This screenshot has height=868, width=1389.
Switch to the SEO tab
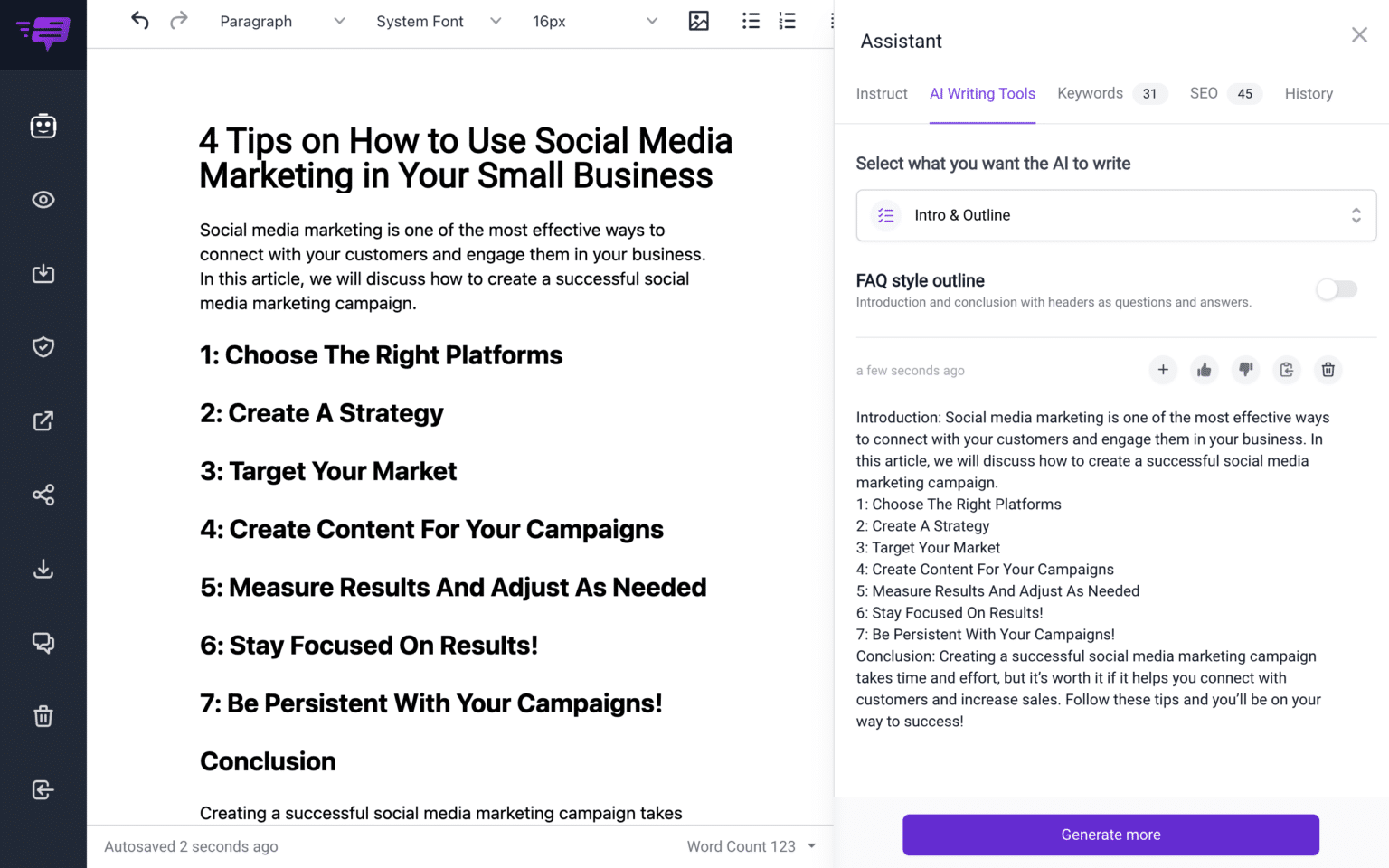tap(1204, 93)
